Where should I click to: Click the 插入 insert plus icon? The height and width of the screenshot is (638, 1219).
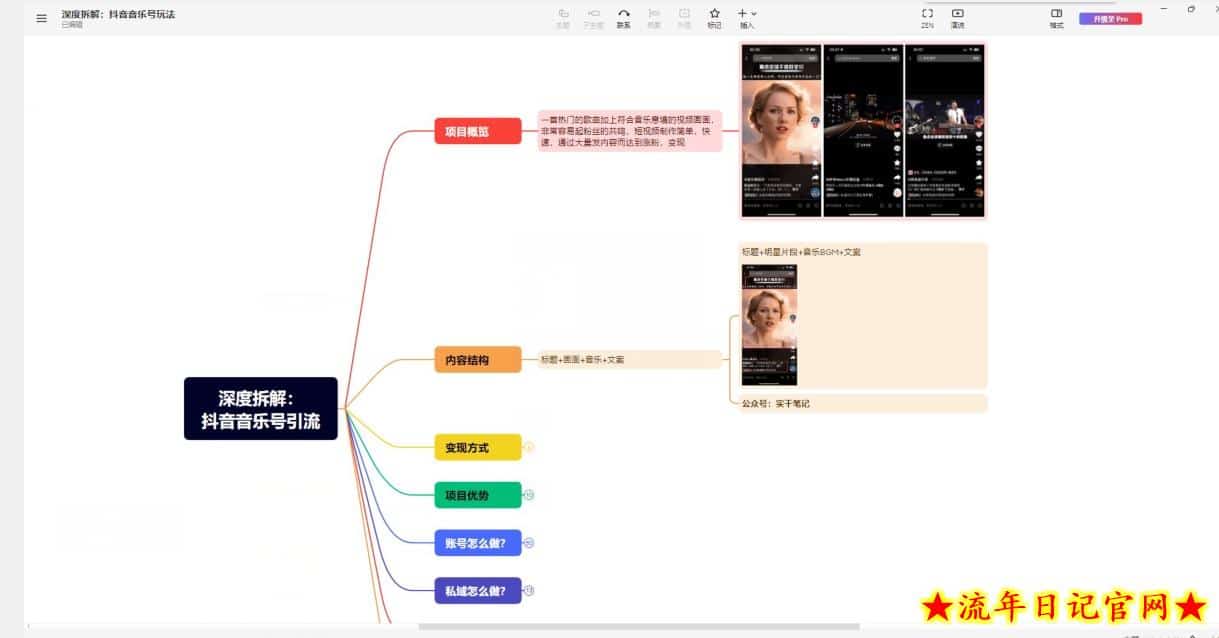(742, 12)
